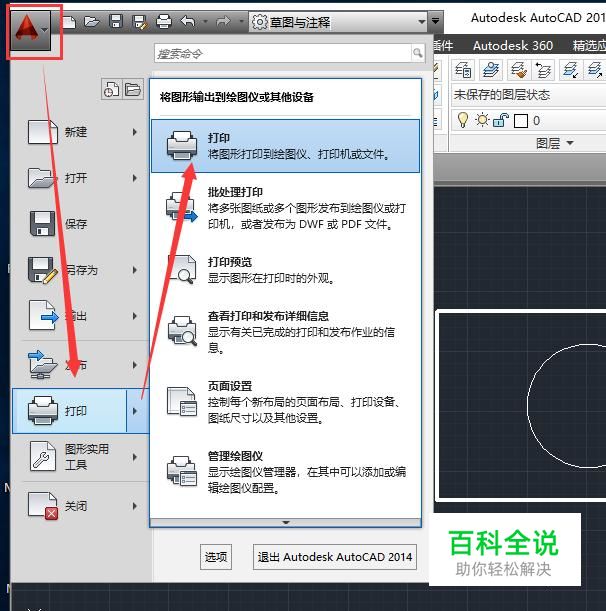Show the recent documents icon
This screenshot has width=606, height=611.
click(111, 90)
